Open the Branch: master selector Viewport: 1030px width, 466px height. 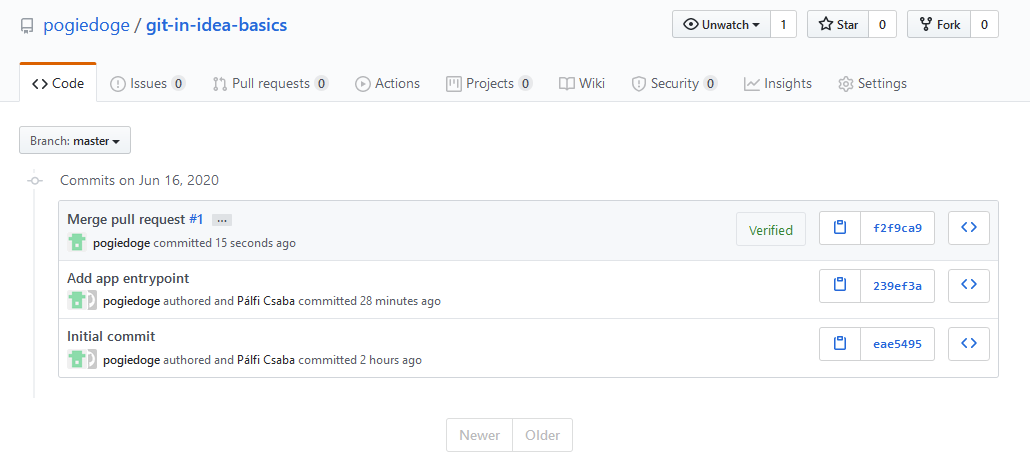click(75, 140)
